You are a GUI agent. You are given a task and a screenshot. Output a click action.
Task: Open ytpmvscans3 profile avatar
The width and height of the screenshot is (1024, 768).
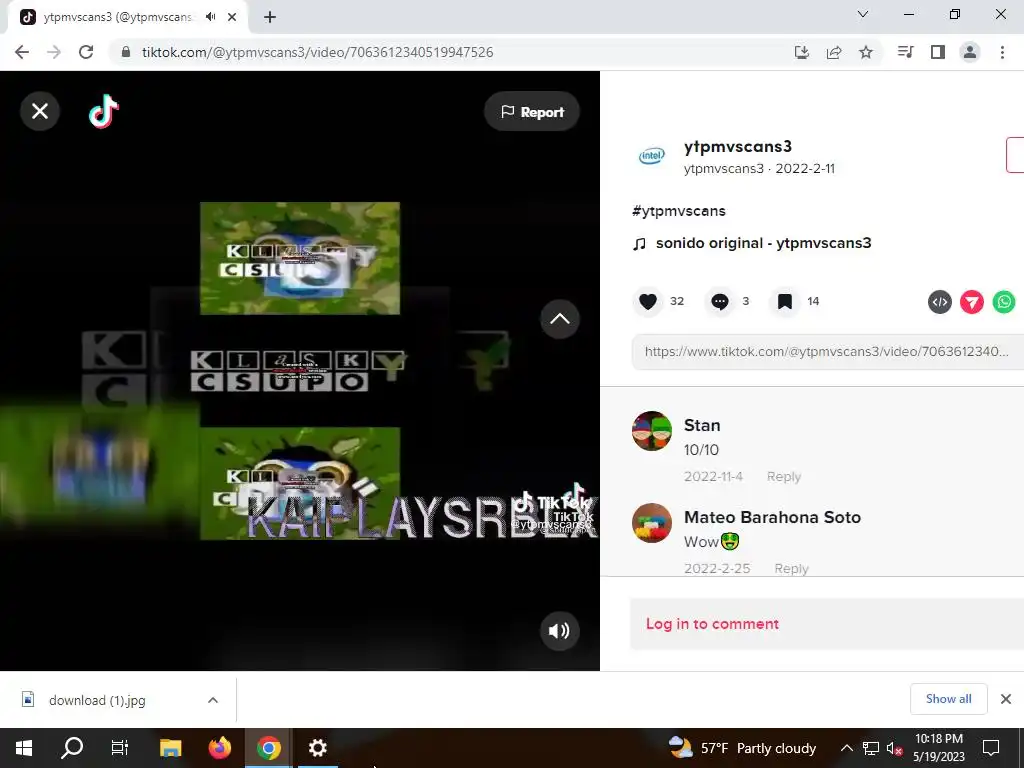[x=651, y=156]
